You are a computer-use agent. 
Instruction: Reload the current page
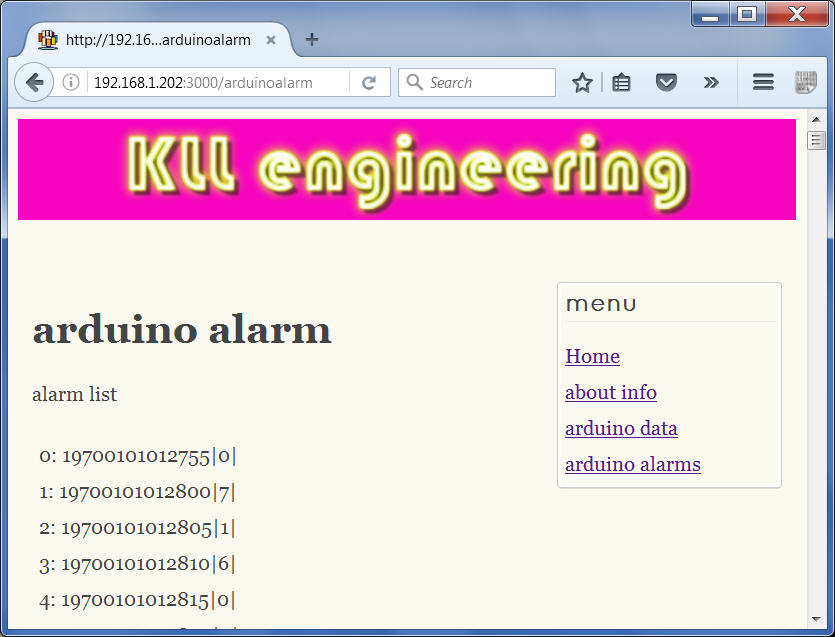point(369,83)
